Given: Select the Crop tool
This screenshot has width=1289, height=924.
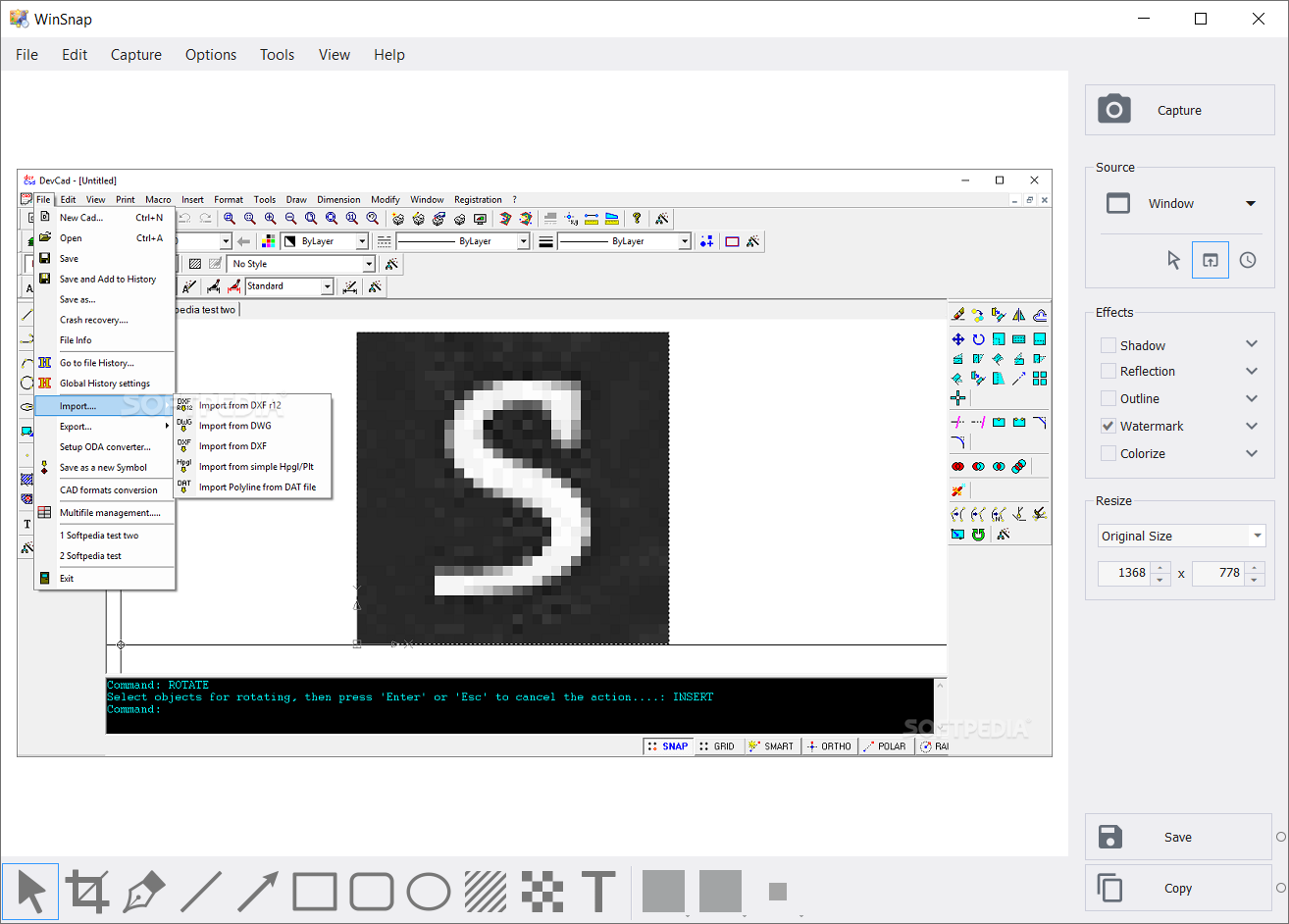Looking at the screenshot, I should point(87,892).
